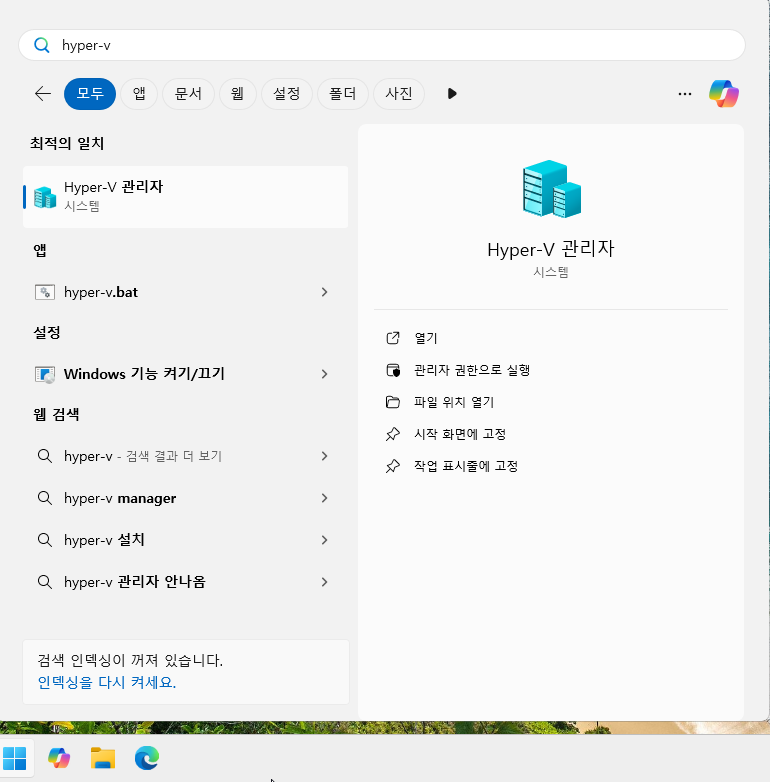
Task: Open web result hyper-v 검색 결과 더 보기
Action: pyautogui.click(x=186, y=456)
